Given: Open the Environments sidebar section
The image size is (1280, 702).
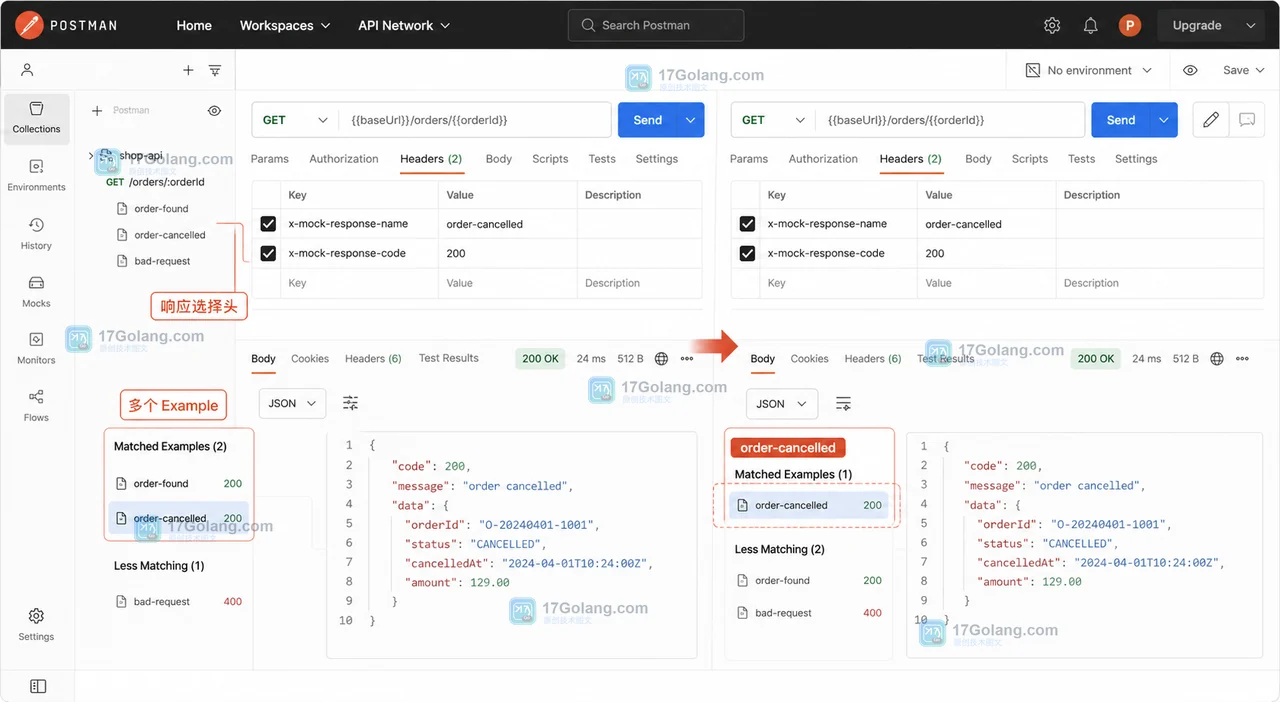Looking at the screenshot, I should tap(37, 176).
